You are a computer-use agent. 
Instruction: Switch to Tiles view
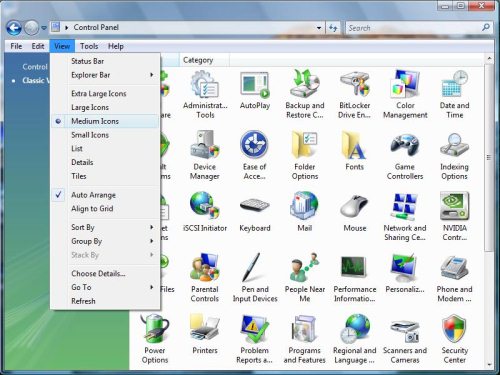(105, 176)
